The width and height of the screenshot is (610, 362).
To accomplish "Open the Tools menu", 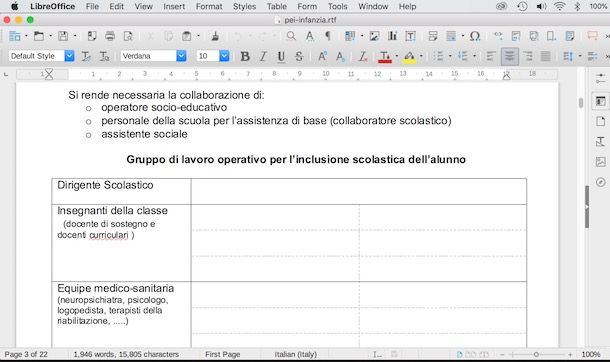I will 337,7.
